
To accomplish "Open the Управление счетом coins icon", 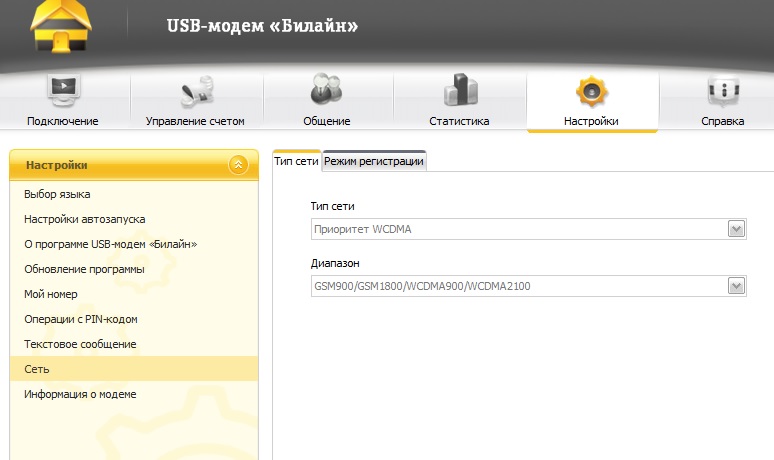I will click(x=196, y=91).
